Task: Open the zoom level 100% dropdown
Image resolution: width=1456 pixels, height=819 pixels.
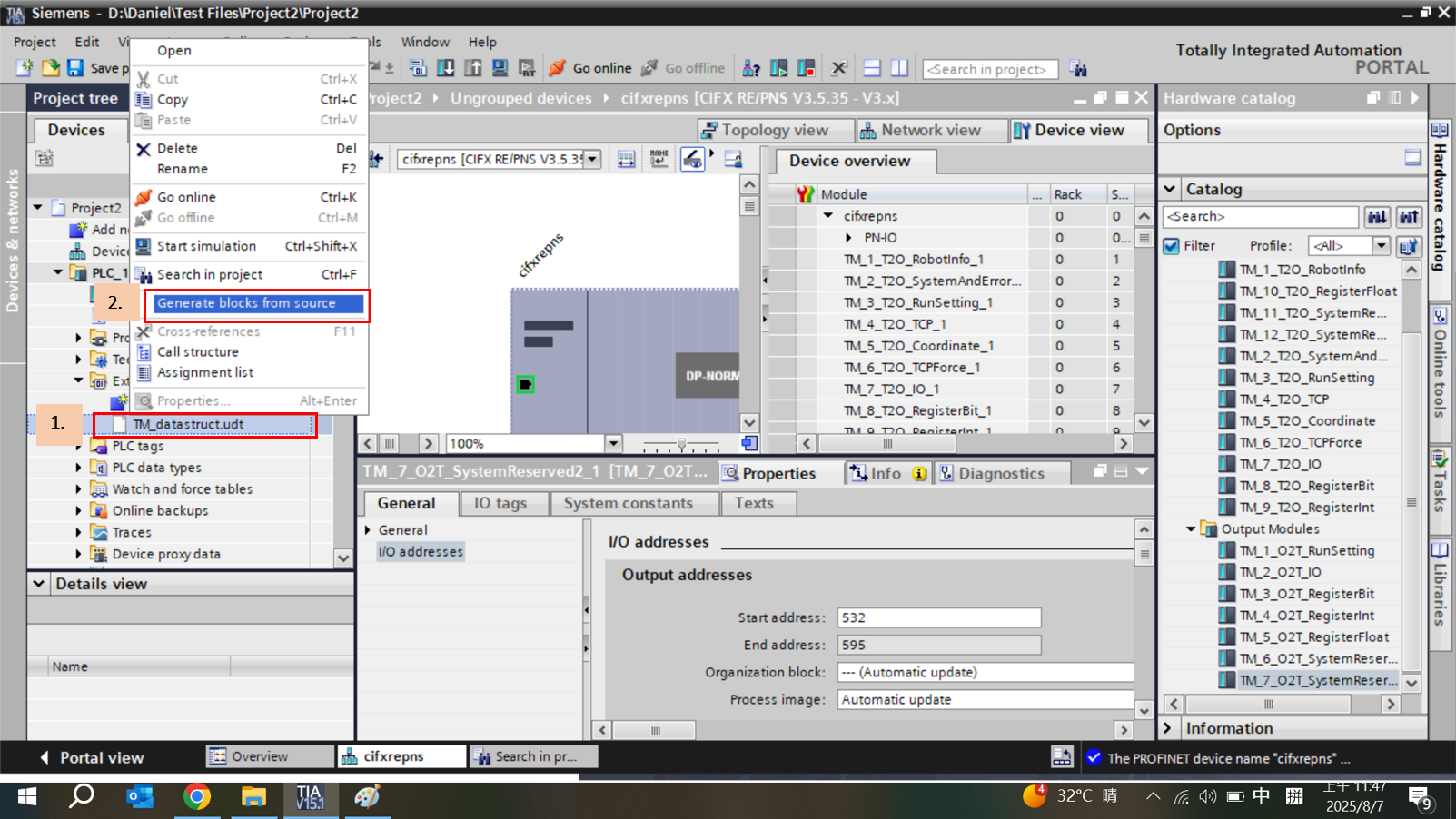Action: point(614,443)
